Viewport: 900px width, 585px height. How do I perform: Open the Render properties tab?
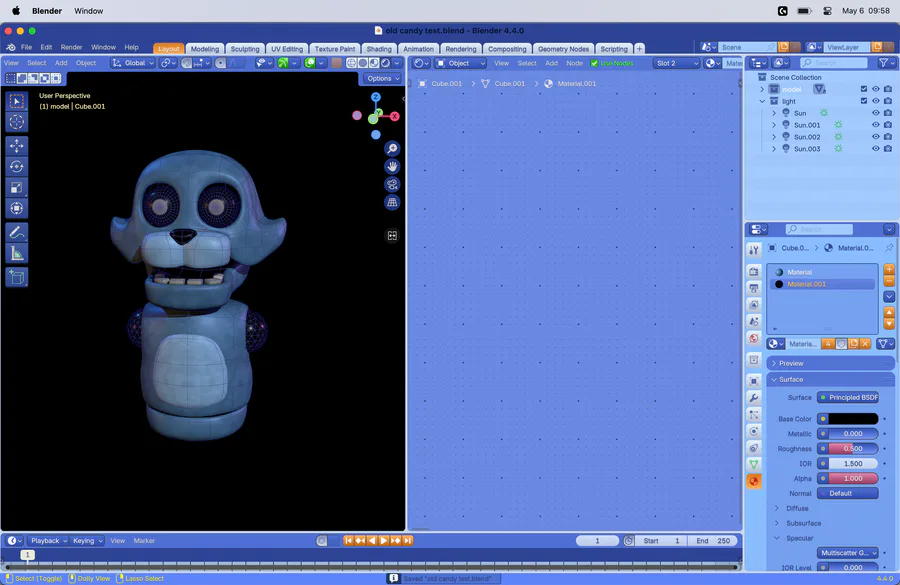[754, 271]
